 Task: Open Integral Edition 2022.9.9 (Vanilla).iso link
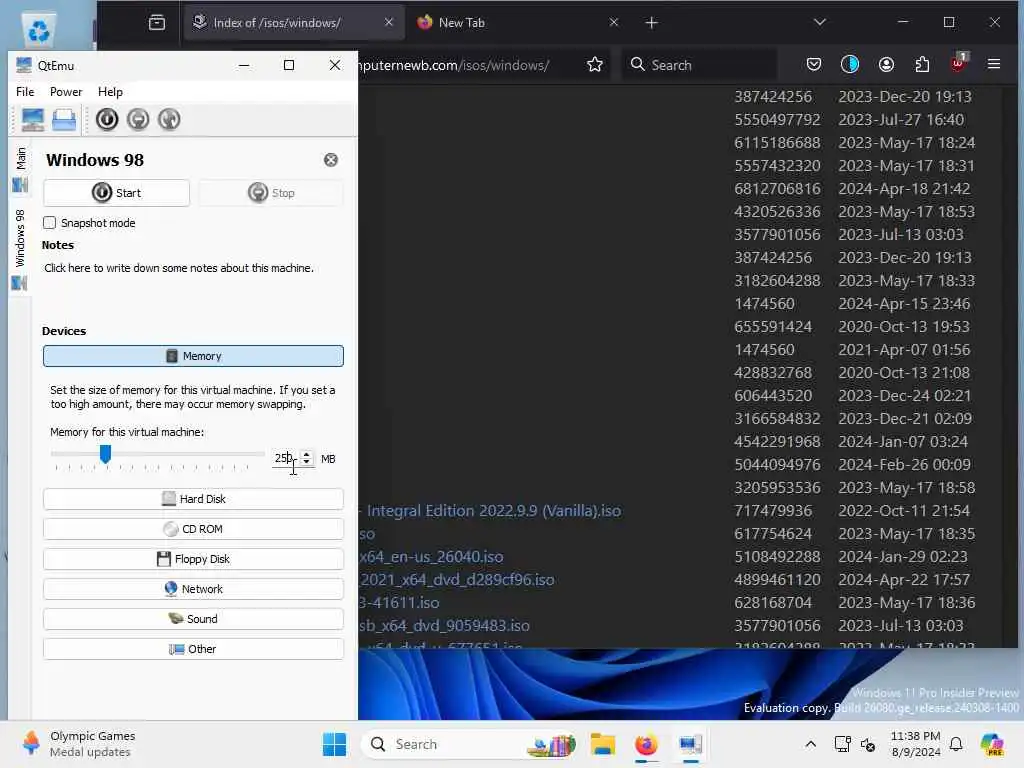pos(493,511)
